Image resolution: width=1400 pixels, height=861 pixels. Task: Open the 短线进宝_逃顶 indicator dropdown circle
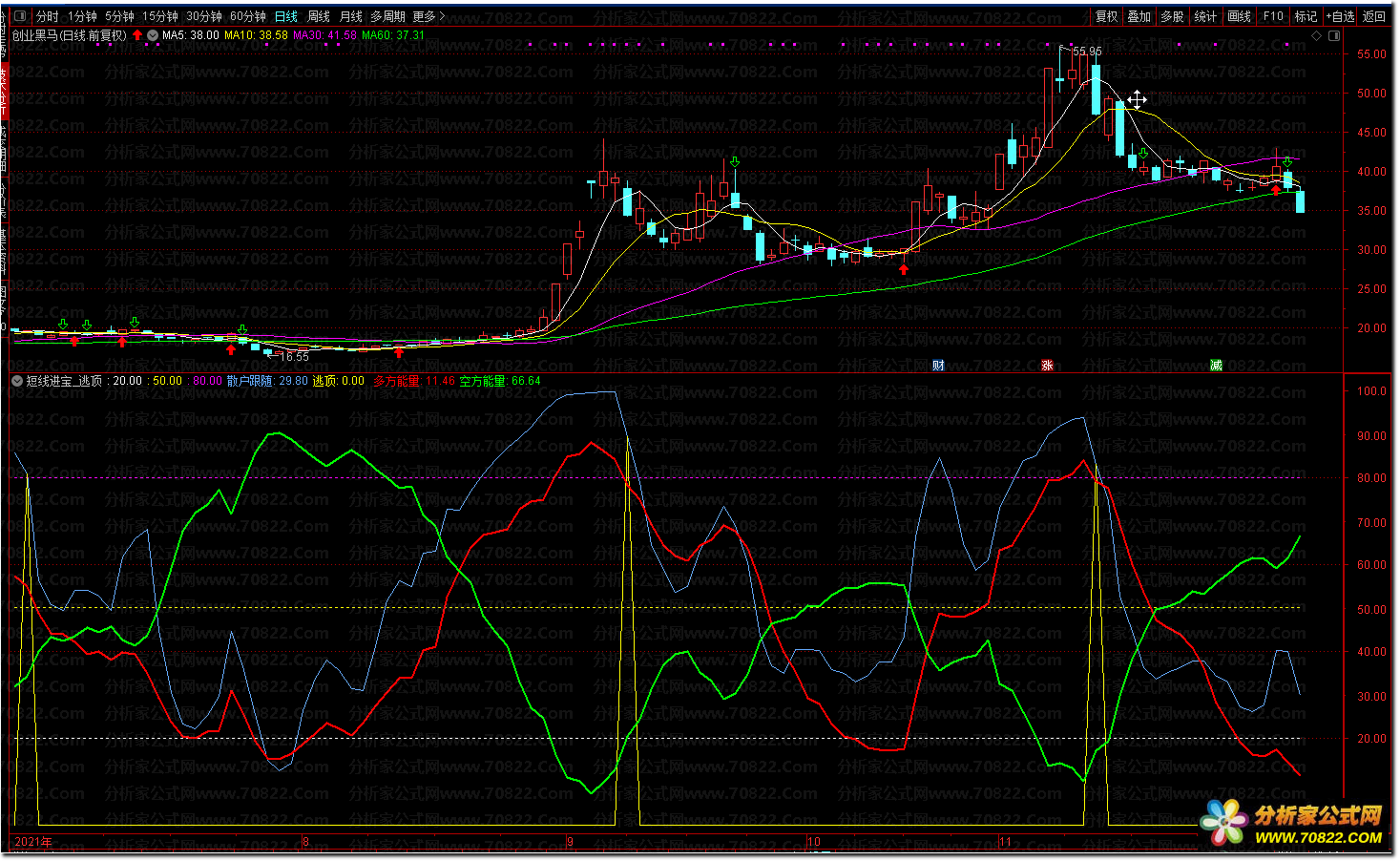point(17,381)
